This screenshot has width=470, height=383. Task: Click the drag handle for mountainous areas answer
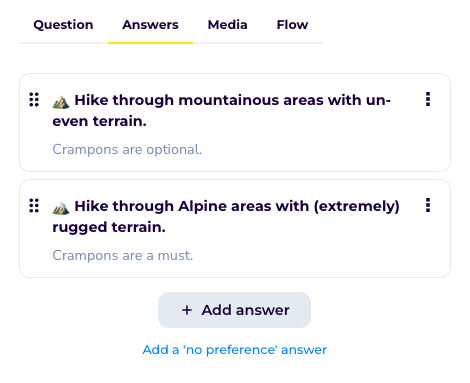[34, 100]
